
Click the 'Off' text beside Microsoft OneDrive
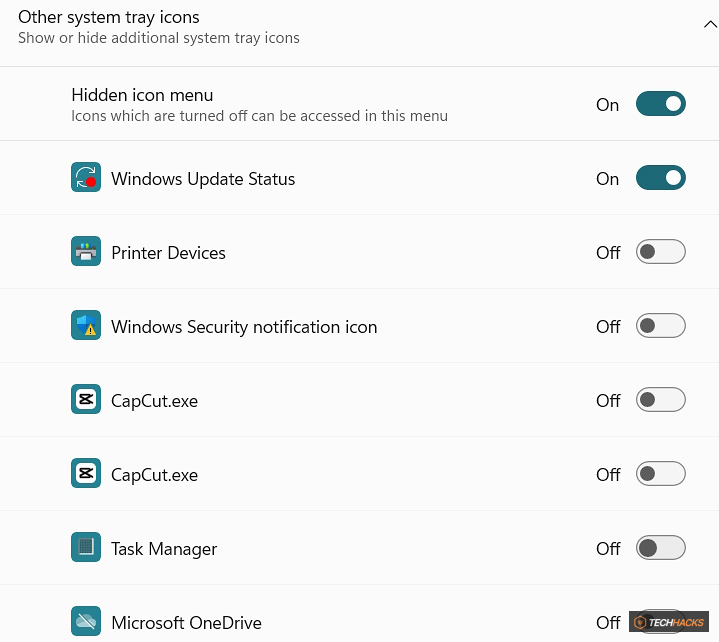608,623
